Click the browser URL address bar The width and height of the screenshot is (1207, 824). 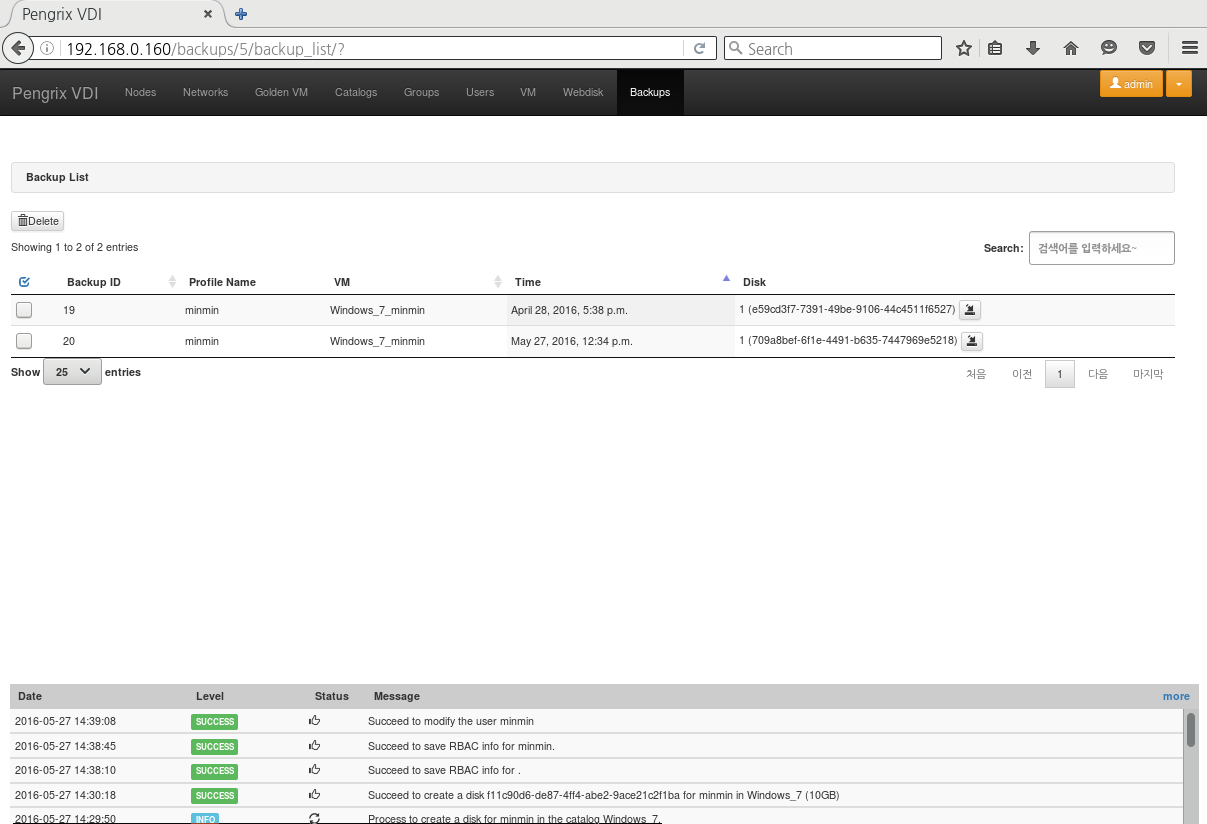pyautogui.click(x=372, y=48)
